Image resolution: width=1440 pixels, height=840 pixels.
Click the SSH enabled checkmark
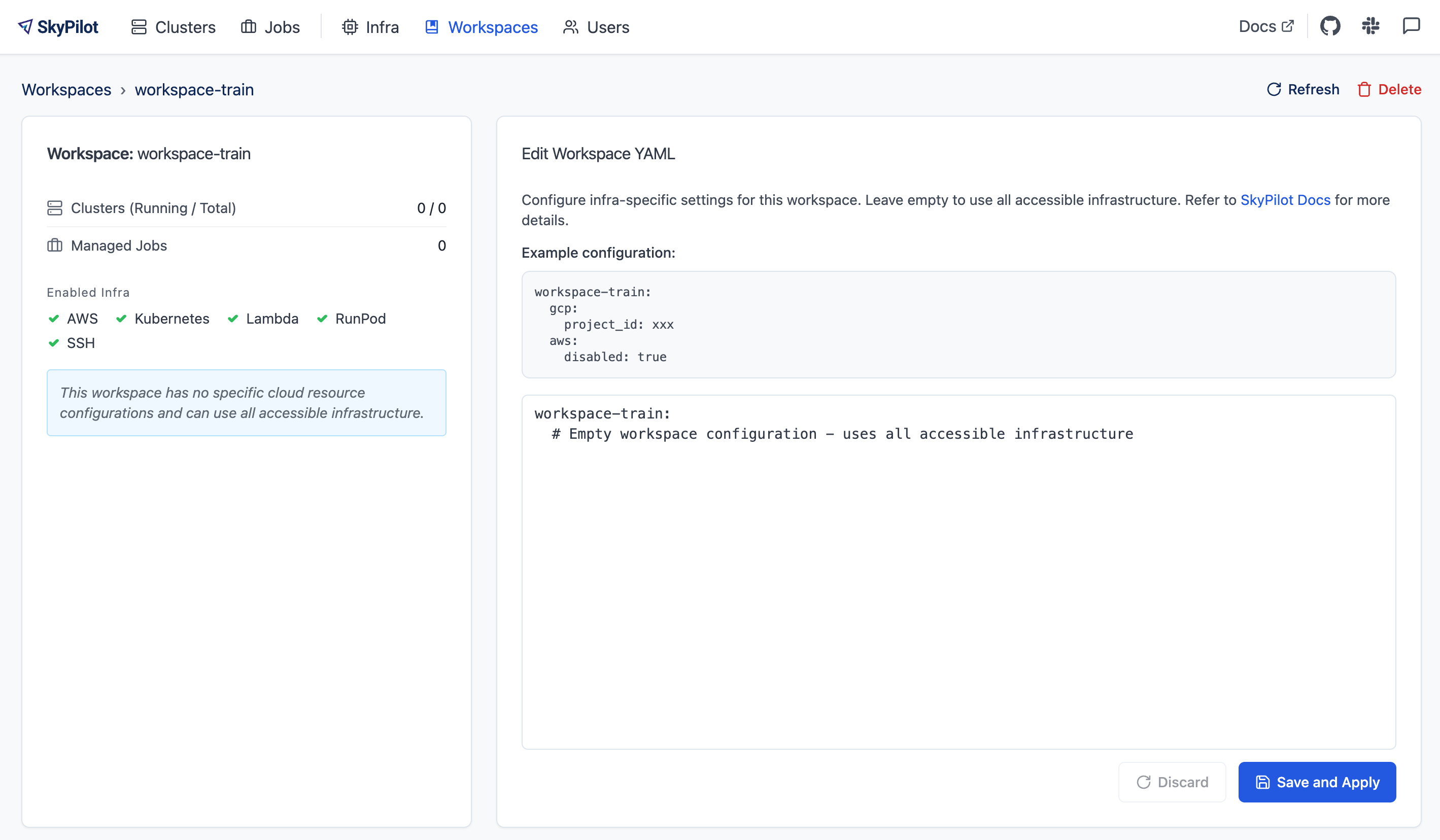tap(54, 343)
